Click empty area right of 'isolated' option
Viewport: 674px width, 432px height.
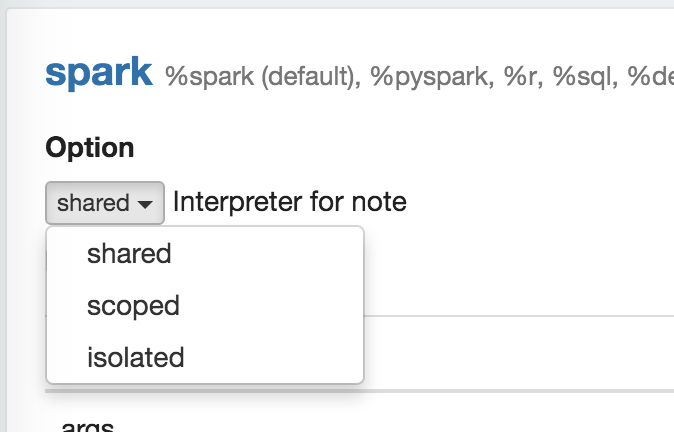[280, 356]
